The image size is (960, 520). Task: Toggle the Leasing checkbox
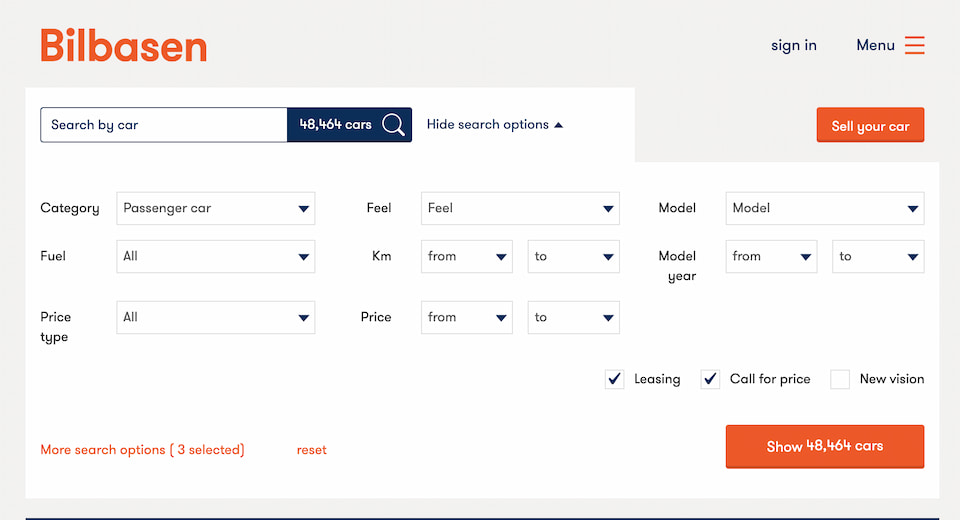click(x=615, y=379)
